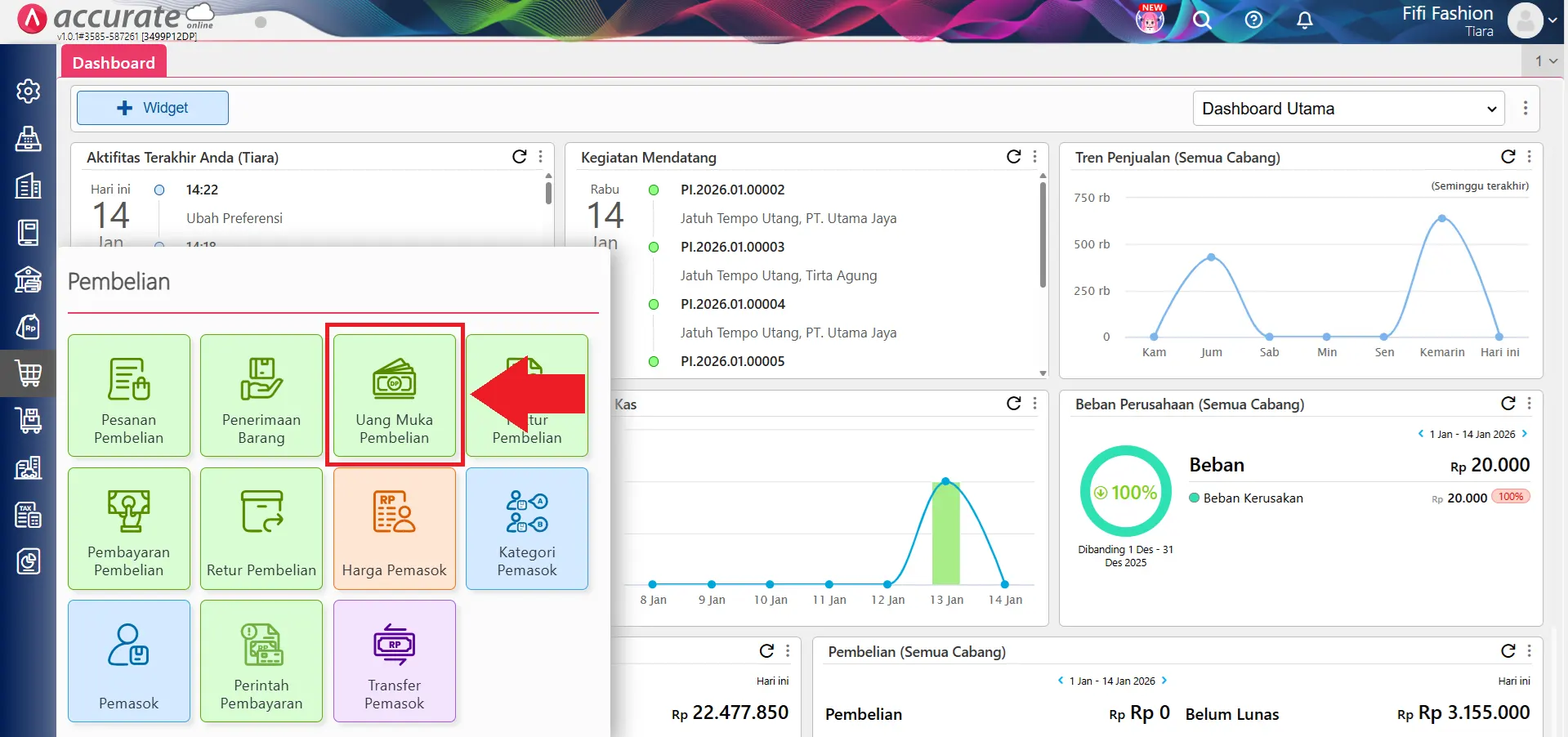
Task: Click the notification bell icon
Action: tap(1305, 20)
